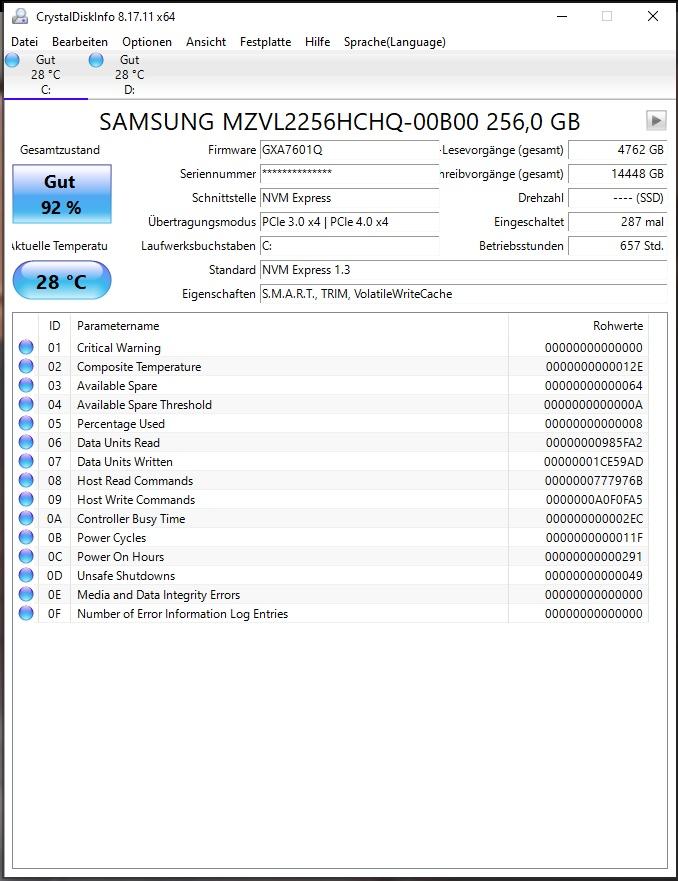Select the Power On Hours parameter name
Viewport: 678px width, 881px height.
tap(120, 557)
